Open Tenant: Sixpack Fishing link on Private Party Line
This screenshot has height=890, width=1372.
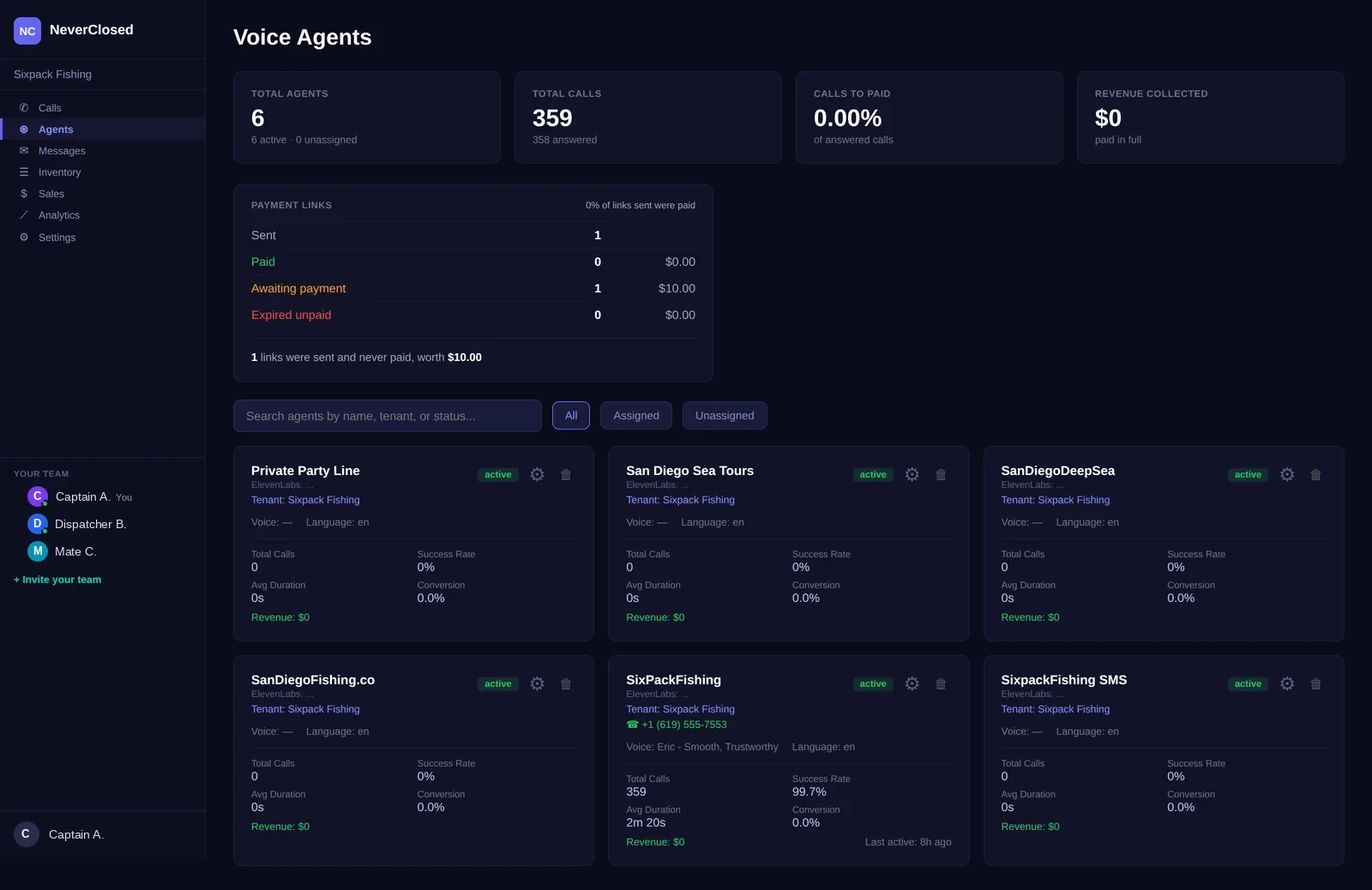(x=305, y=500)
